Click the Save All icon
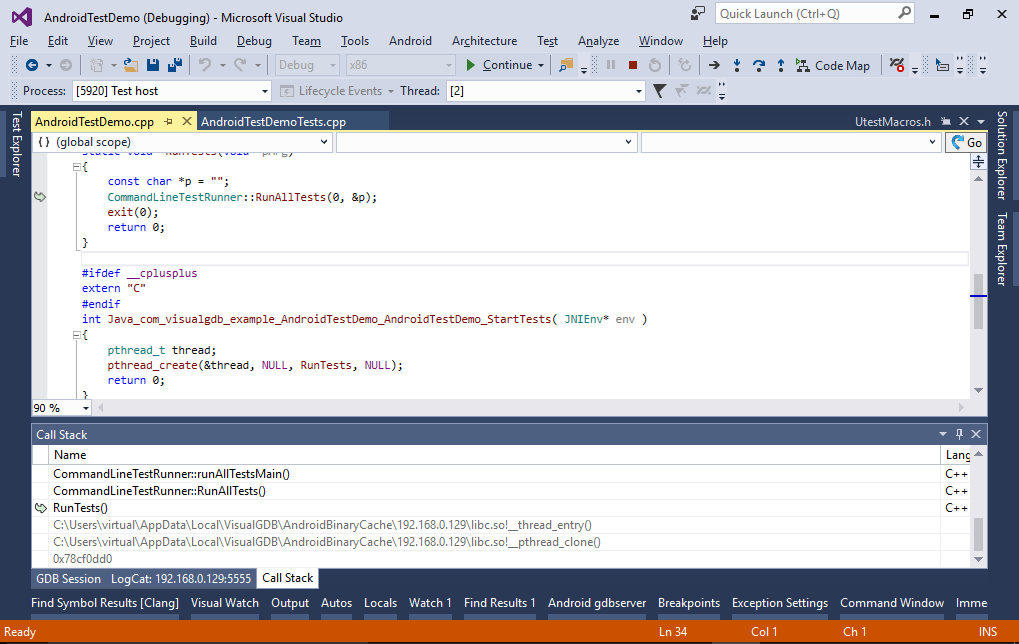 (x=175, y=65)
